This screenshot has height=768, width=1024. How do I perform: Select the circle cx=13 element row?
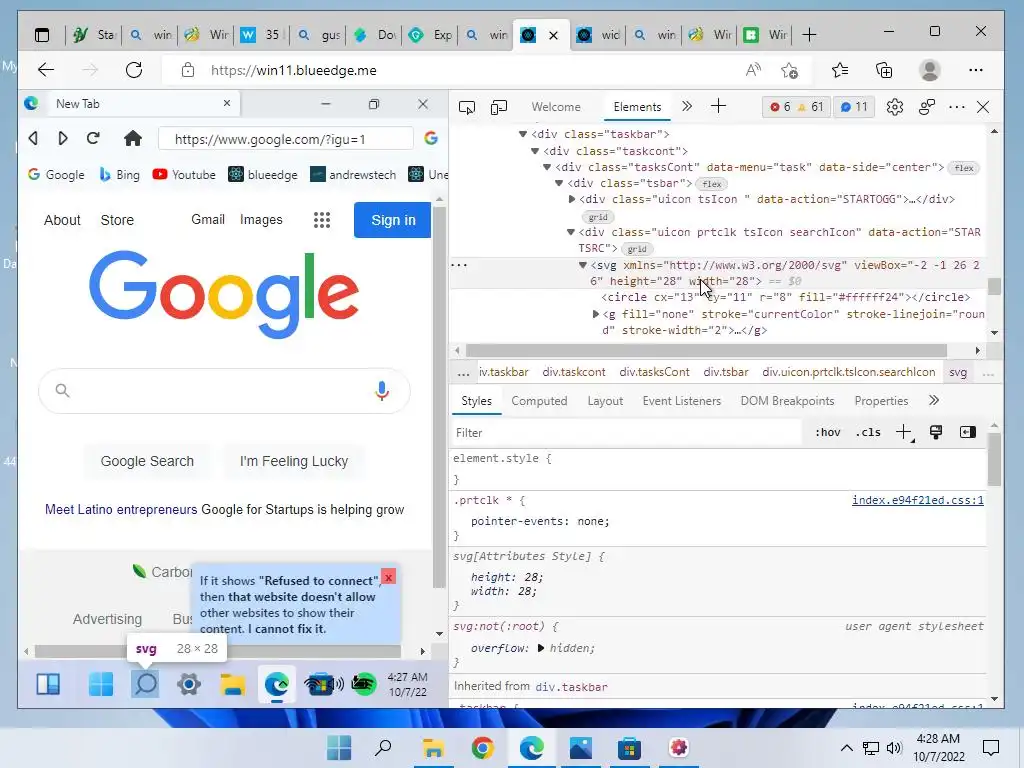[786, 298]
